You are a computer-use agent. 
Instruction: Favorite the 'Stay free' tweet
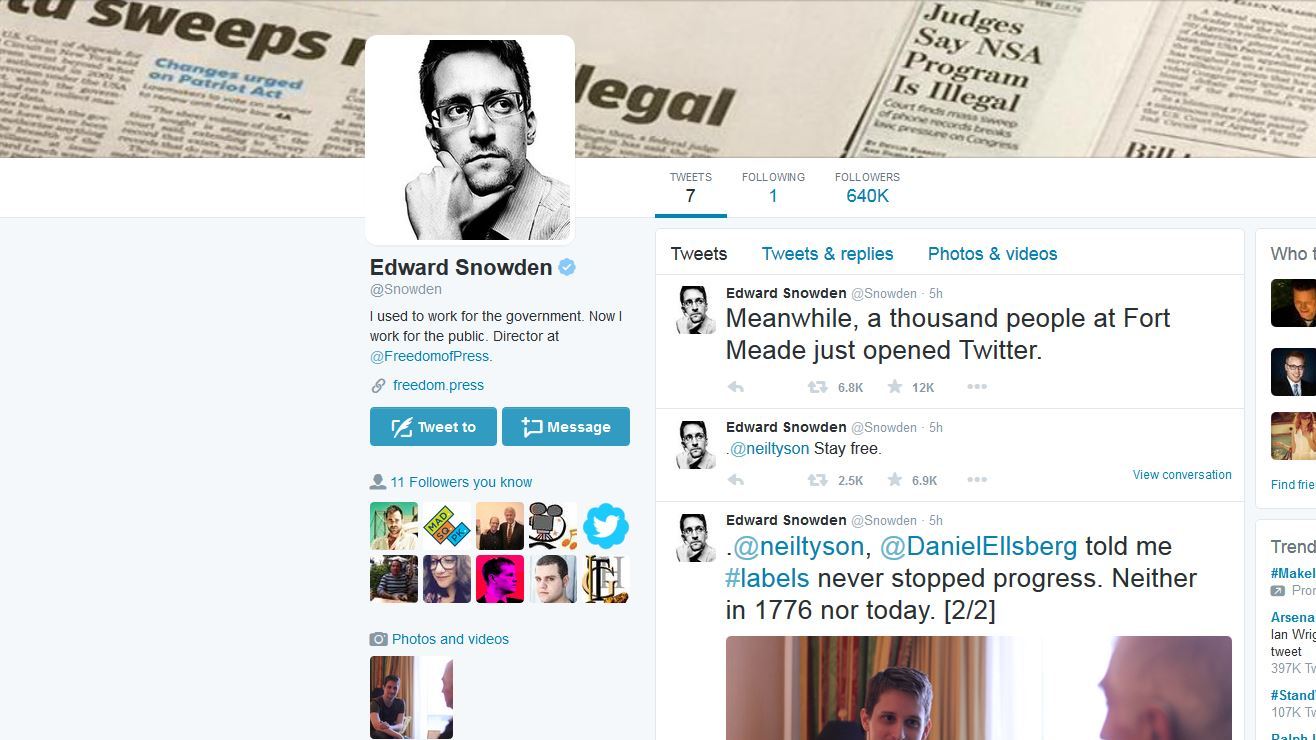(894, 480)
